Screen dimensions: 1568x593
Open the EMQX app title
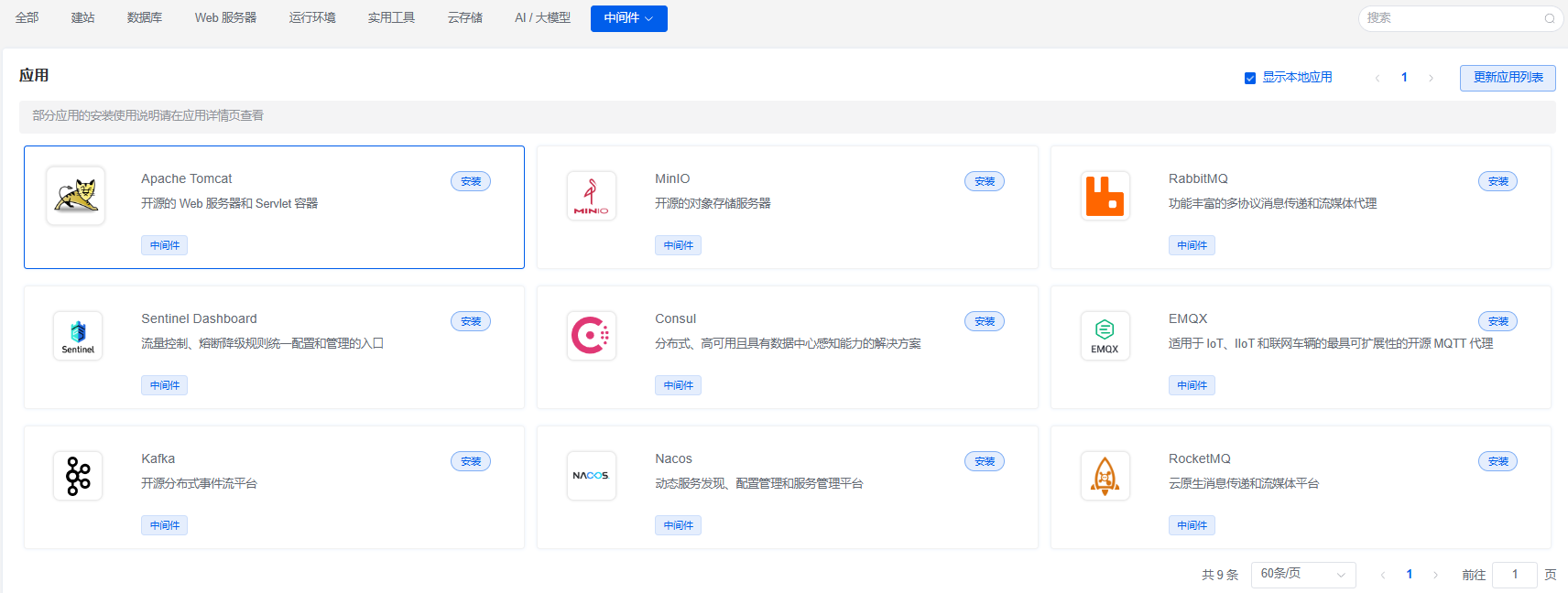tap(1188, 318)
